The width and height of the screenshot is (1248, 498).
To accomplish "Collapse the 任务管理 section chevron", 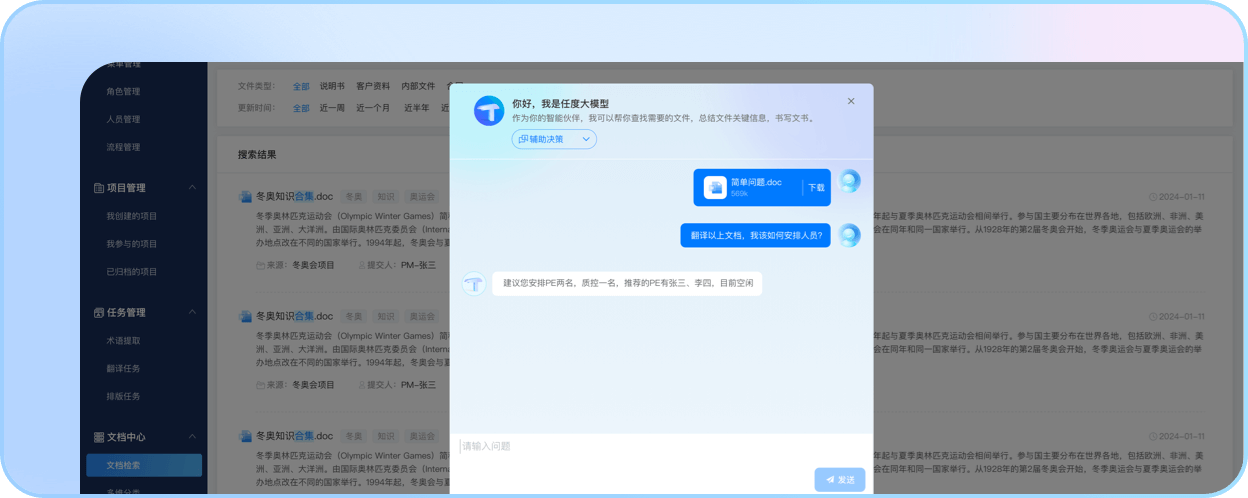I will coord(192,313).
